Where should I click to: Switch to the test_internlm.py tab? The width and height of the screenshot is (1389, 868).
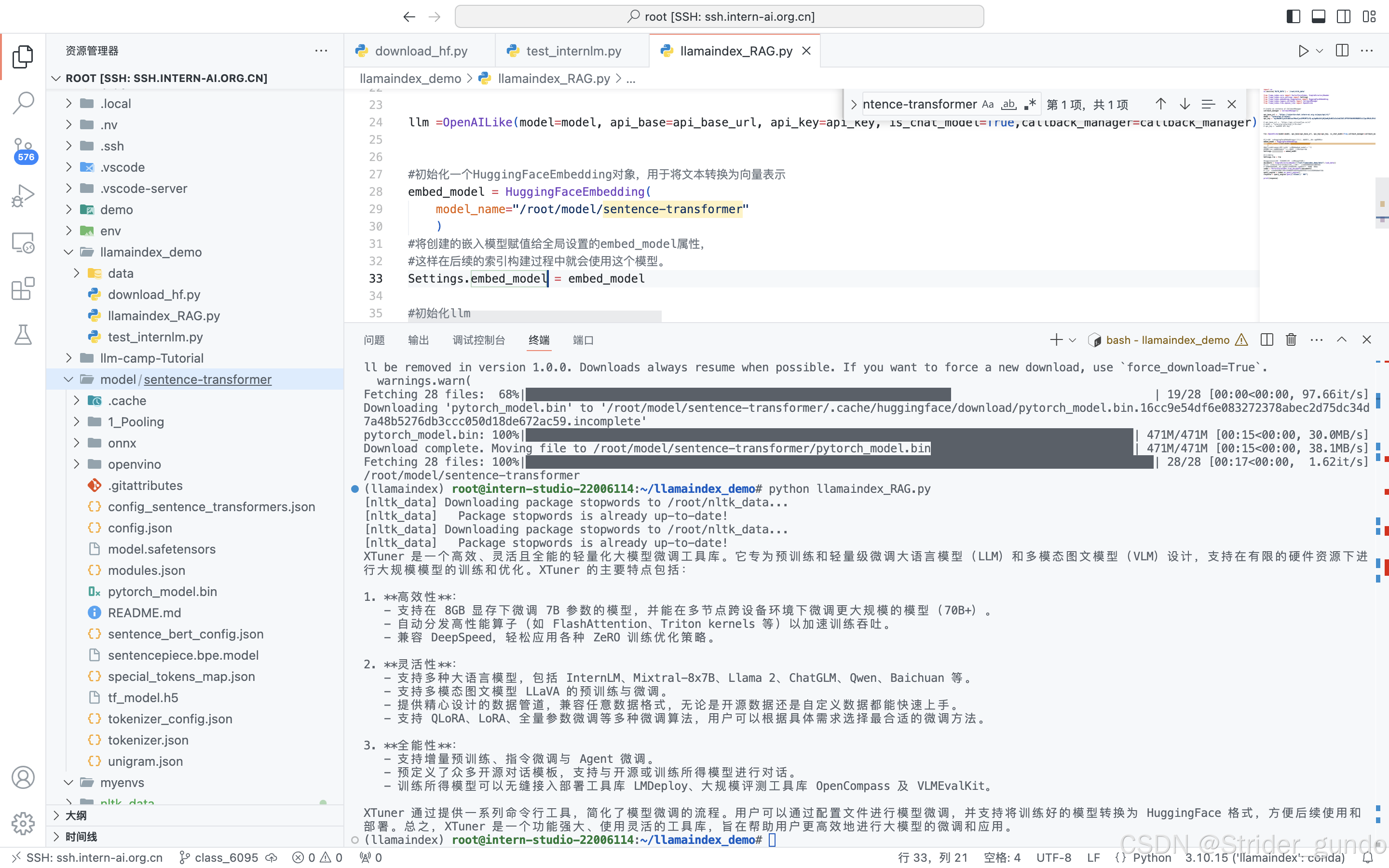pos(573,51)
